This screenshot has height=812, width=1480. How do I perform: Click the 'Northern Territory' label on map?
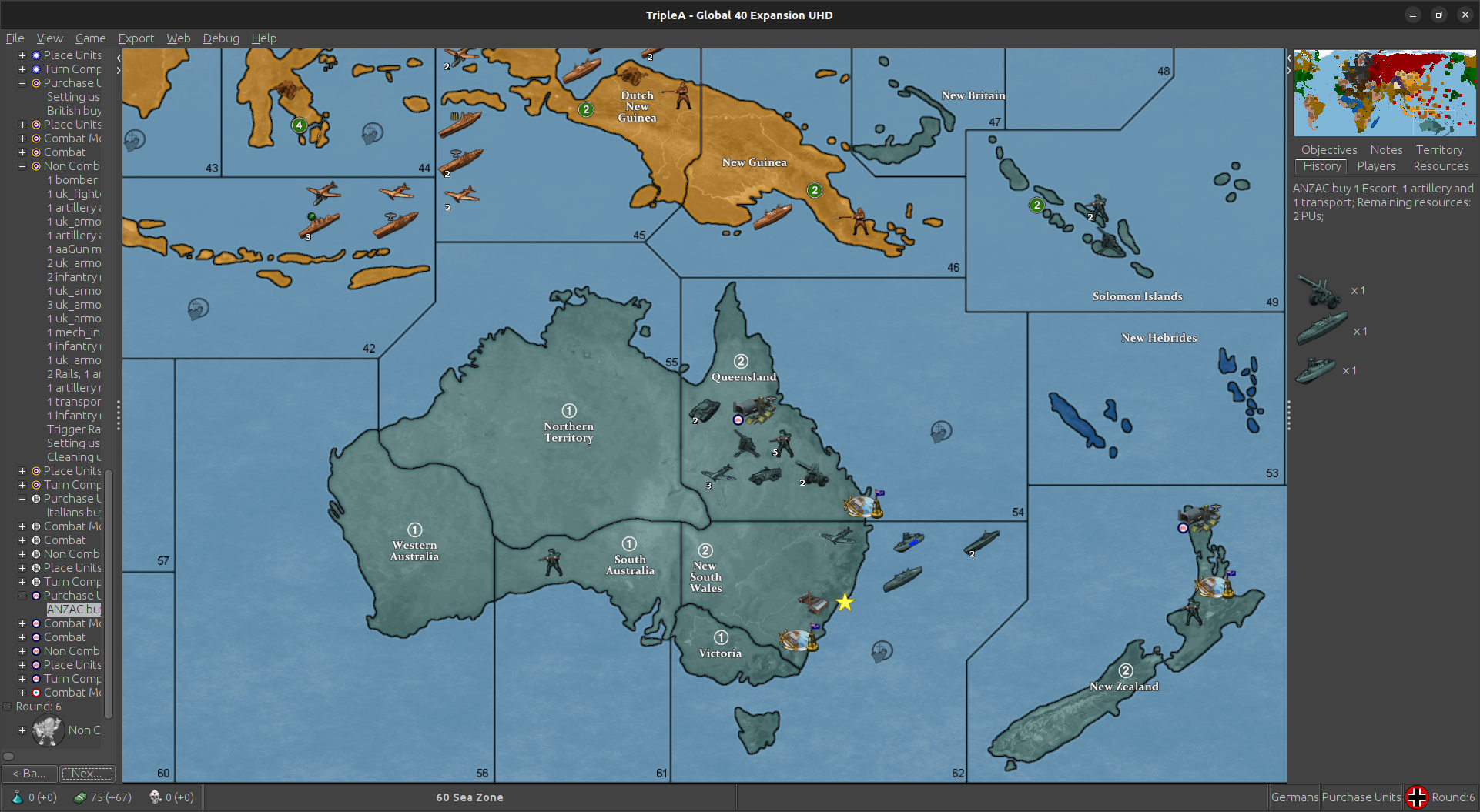(x=569, y=432)
